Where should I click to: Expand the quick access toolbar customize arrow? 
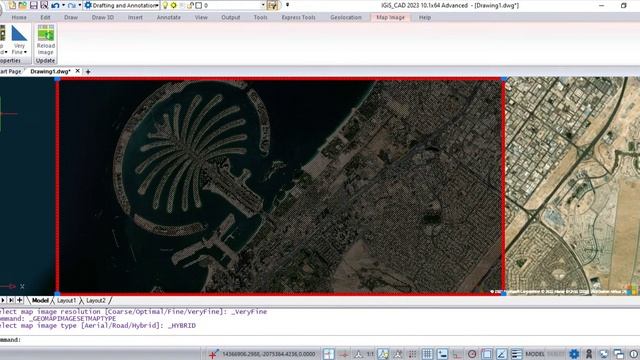coord(287,5)
